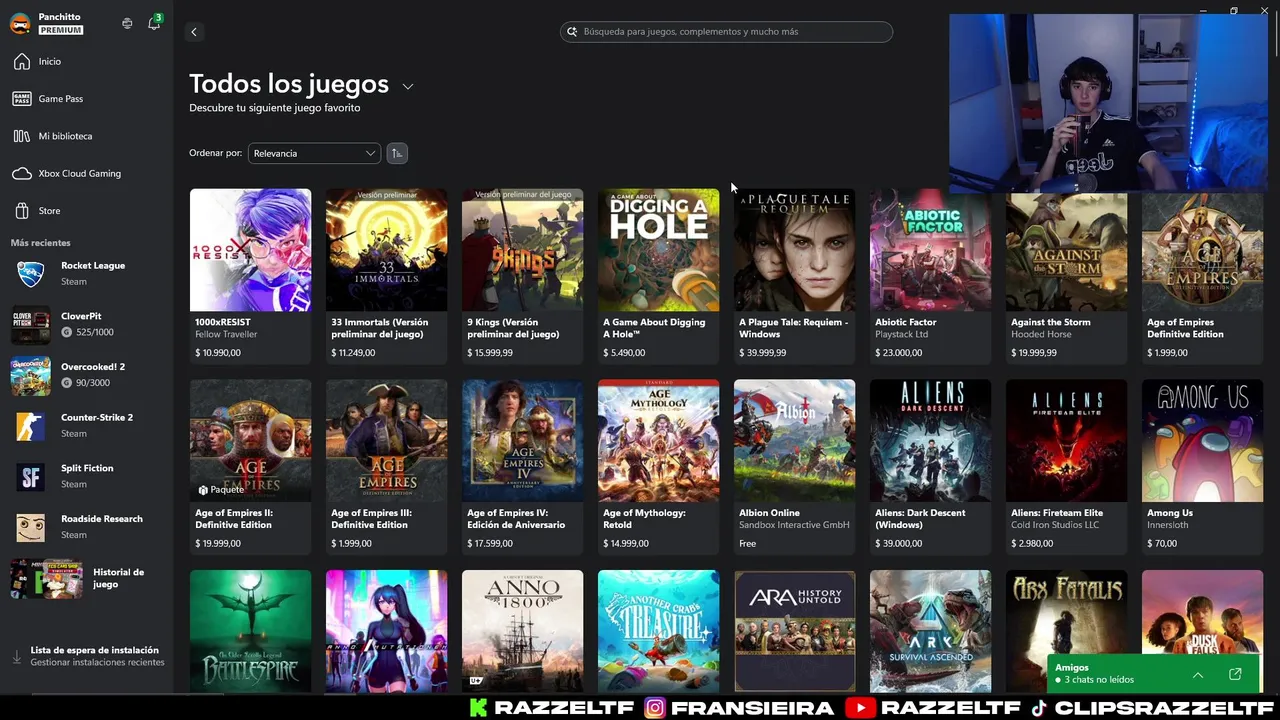1280x720 pixels.
Task: Click the search magnifier icon
Action: tap(573, 32)
